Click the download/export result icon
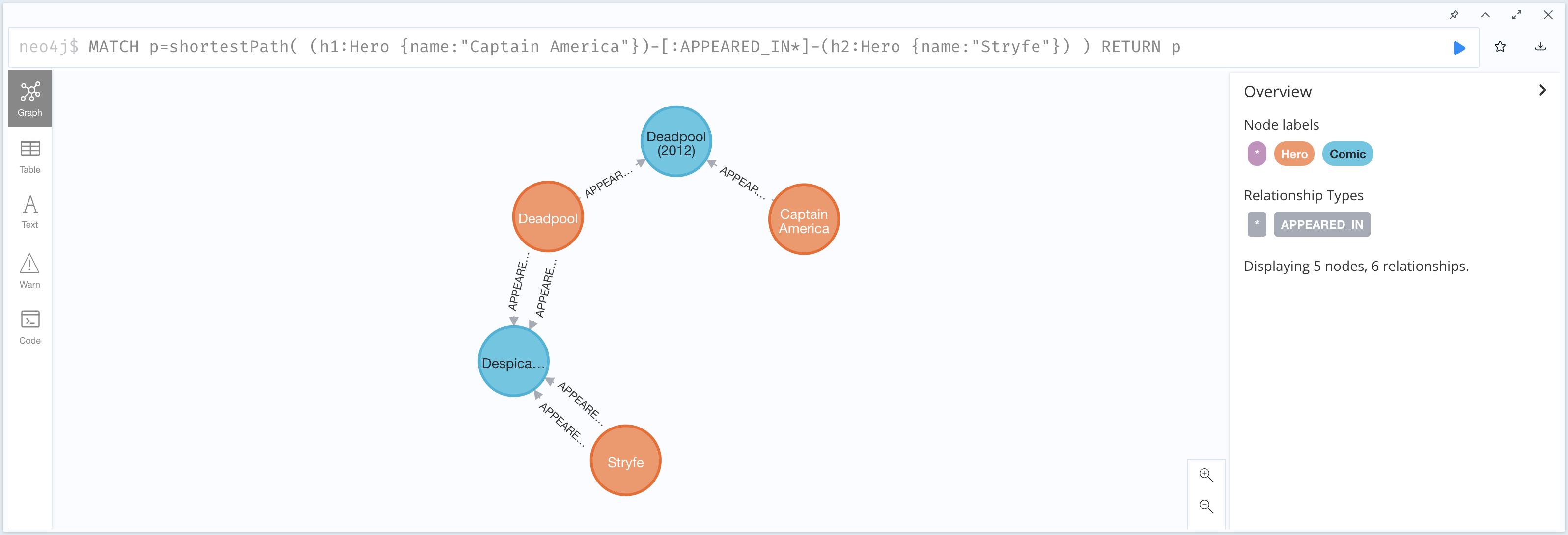Viewport: 1568px width, 535px height. click(x=1540, y=47)
